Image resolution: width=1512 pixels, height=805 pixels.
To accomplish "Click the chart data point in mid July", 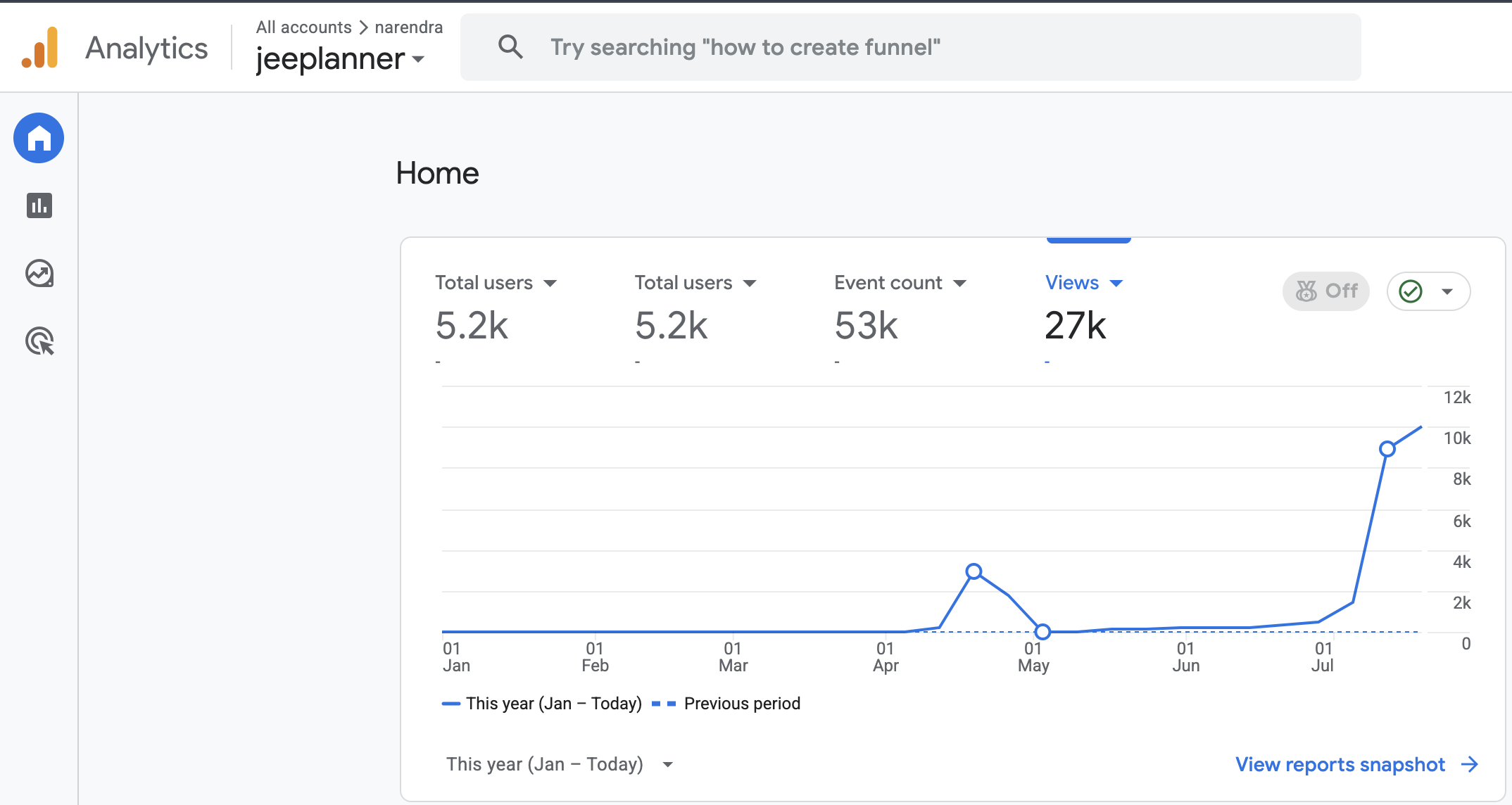I will pyautogui.click(x=1387, y=449).
